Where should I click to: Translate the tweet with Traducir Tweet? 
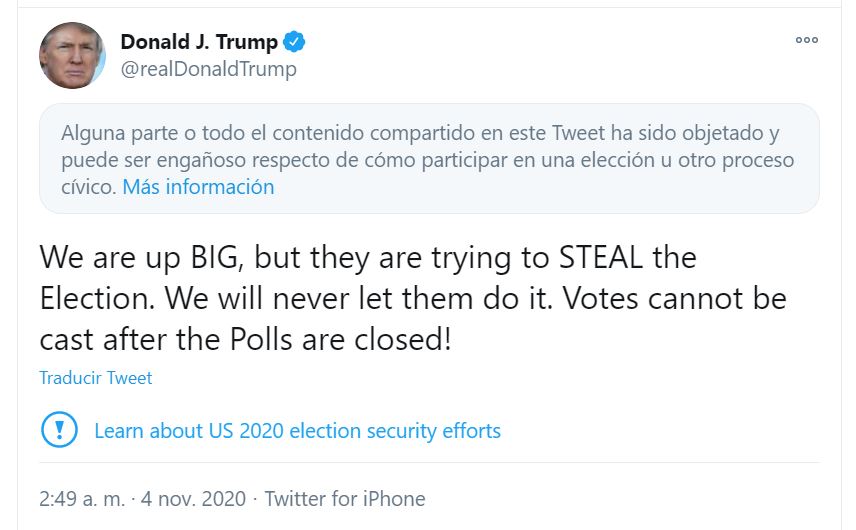tap(96, 378)
